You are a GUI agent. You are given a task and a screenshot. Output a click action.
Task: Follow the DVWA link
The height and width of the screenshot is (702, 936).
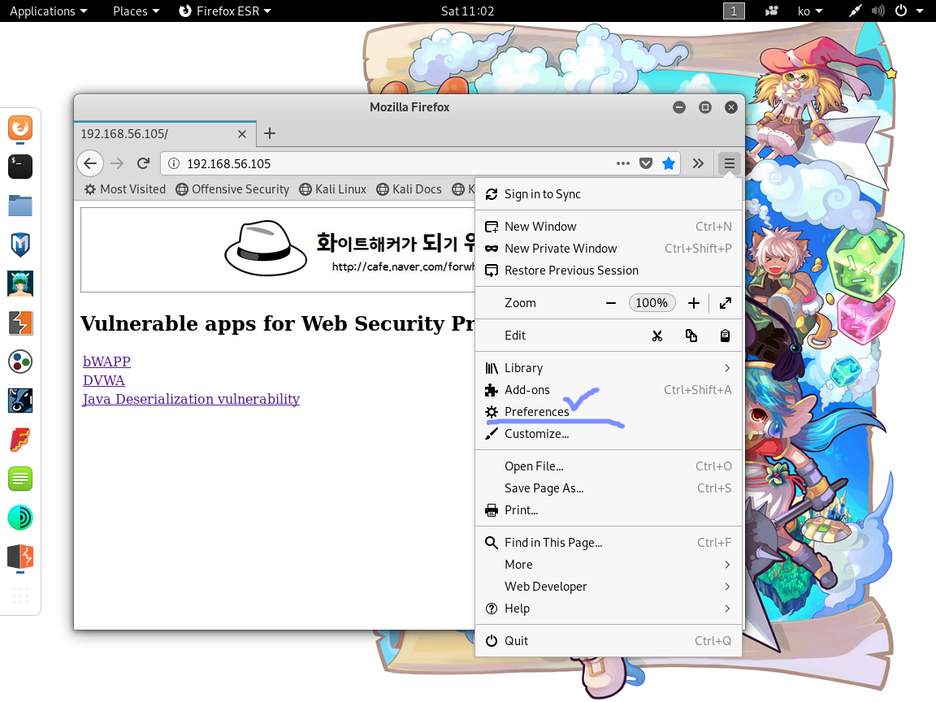104,380
